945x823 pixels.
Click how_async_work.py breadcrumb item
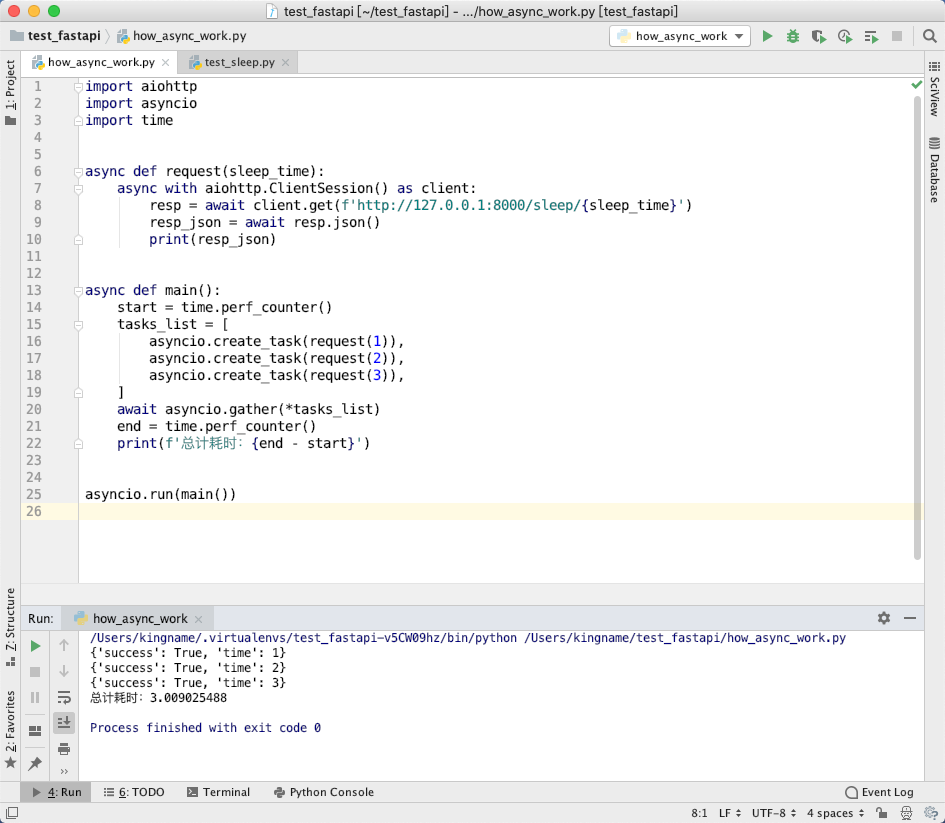pyautogui.click(x=181, y=36)
